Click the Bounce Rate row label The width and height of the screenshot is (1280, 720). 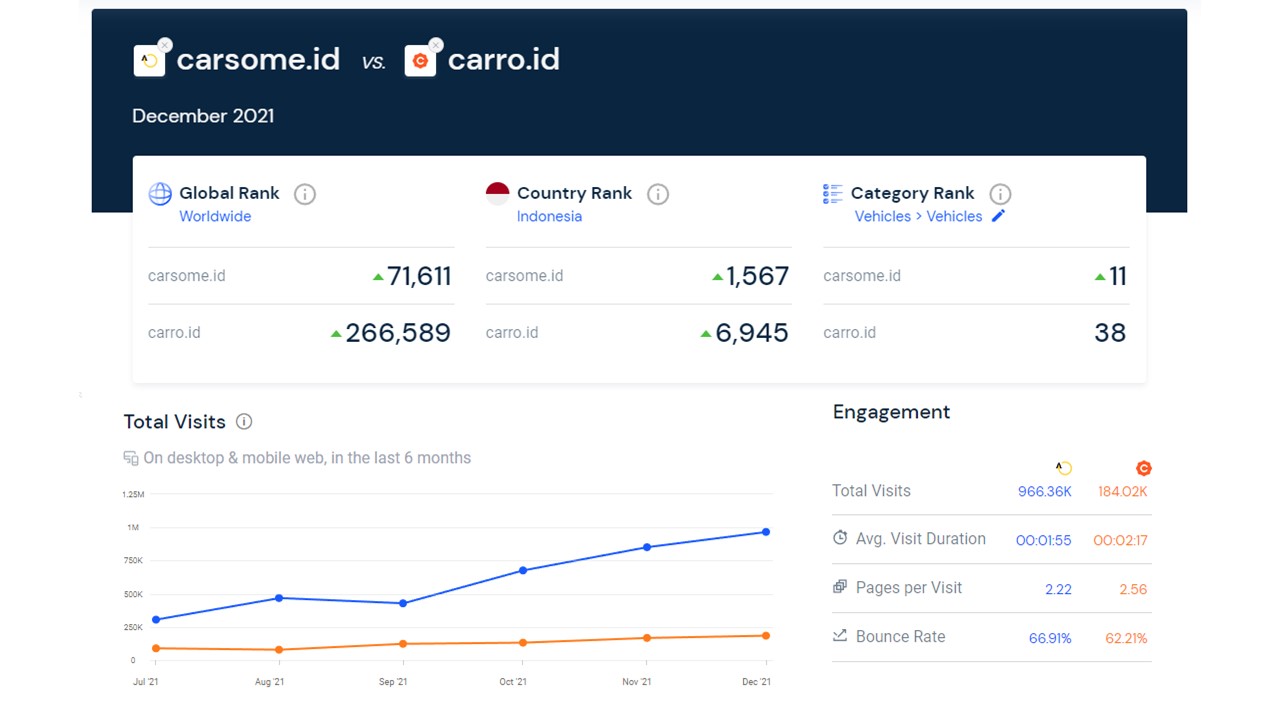coord(900,636)
